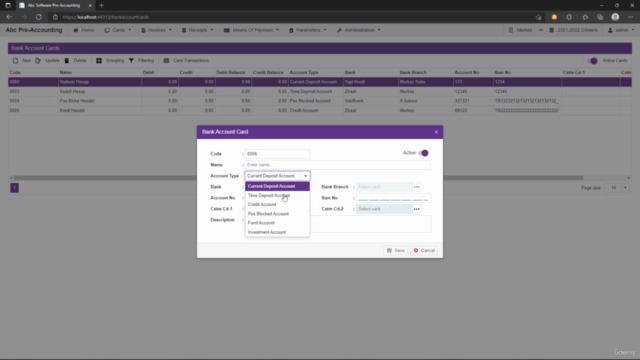Go to the Home menu item
Image resolution: width=640 pixels, height=360 pixels.
tap(84, 30)
